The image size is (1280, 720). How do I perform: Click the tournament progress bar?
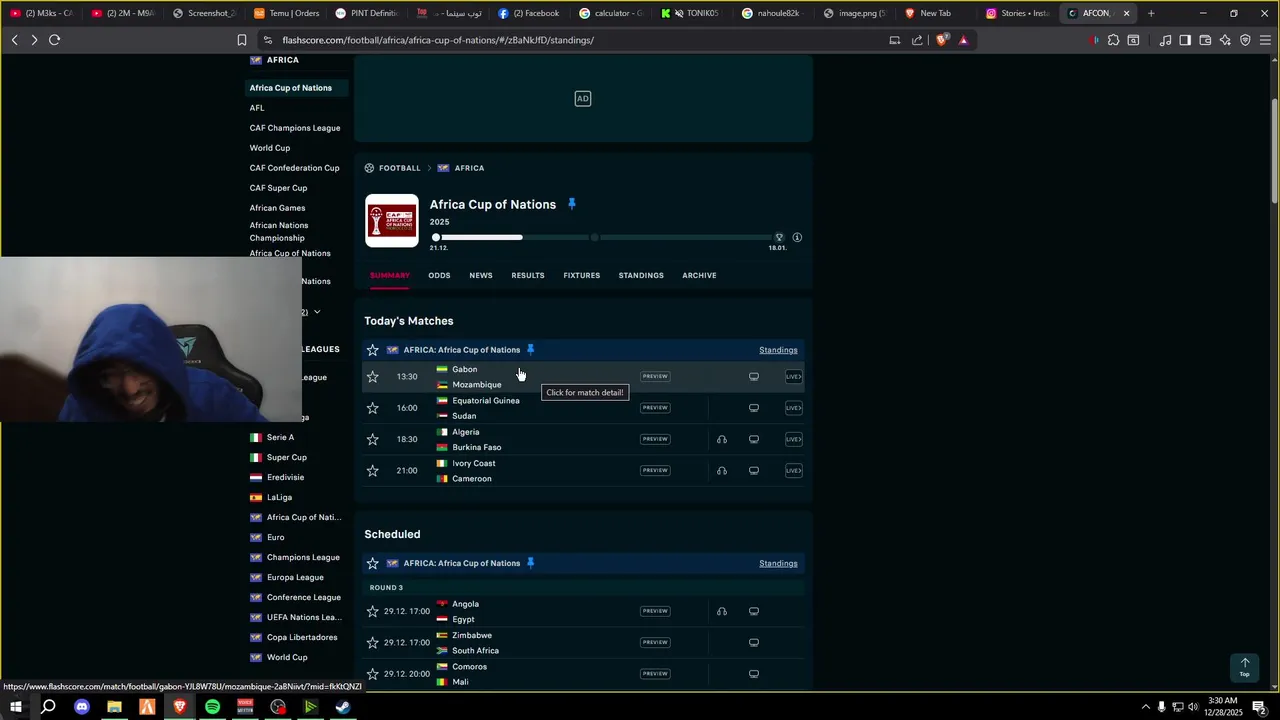(x=607, y=238)
